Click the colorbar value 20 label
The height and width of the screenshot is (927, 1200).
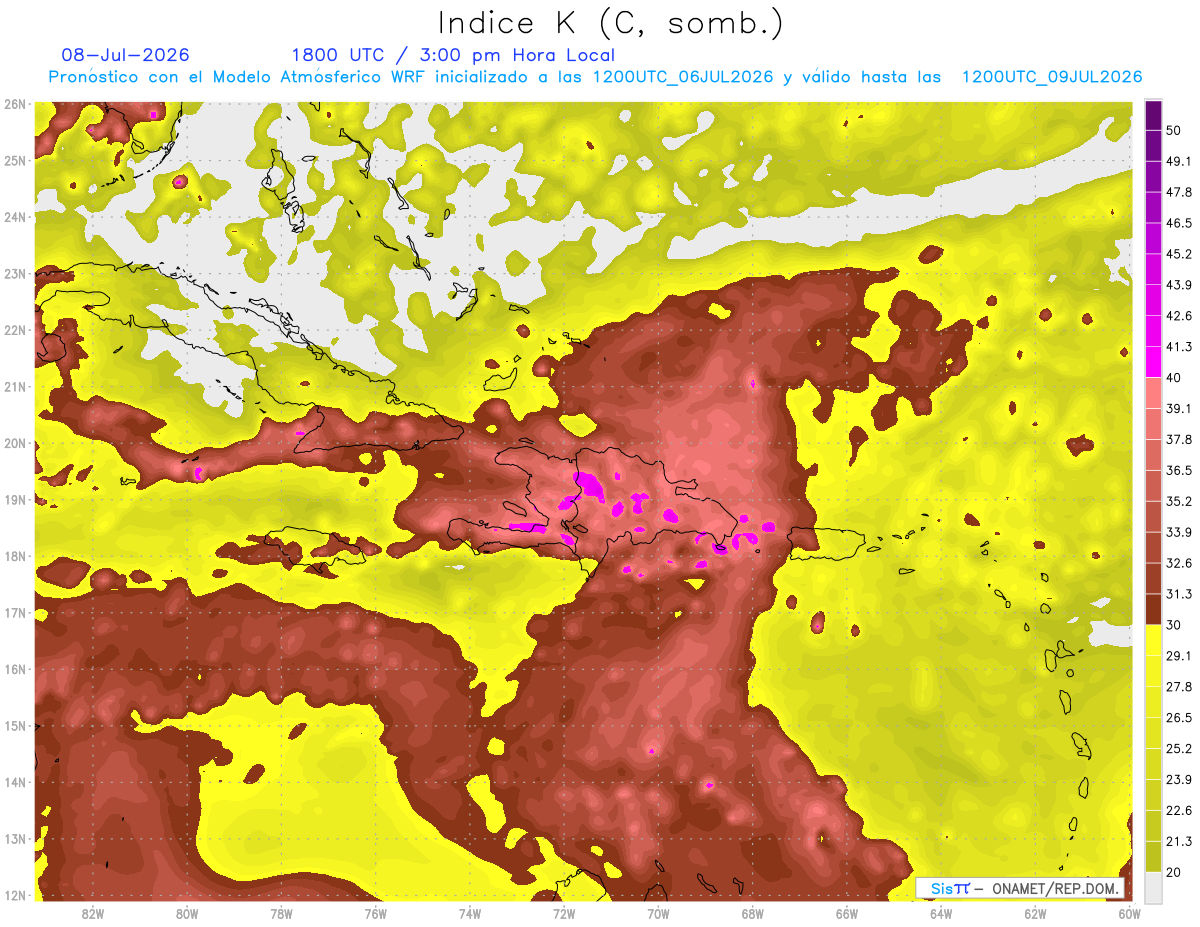click(x=1175, y=872)
